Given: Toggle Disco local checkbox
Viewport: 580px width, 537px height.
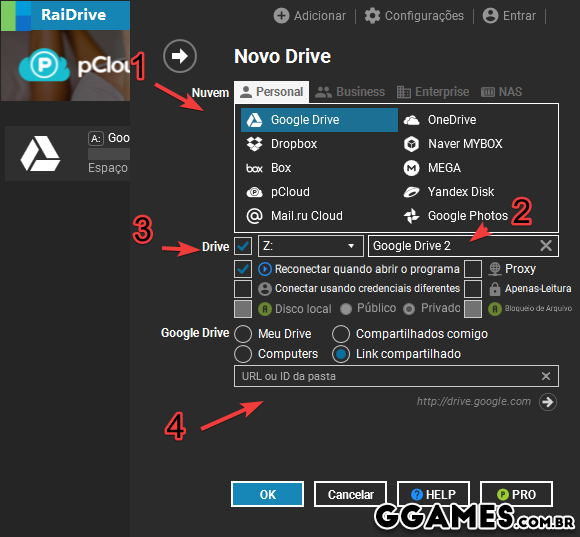Looking at the screenshot, I should point(243,309).
